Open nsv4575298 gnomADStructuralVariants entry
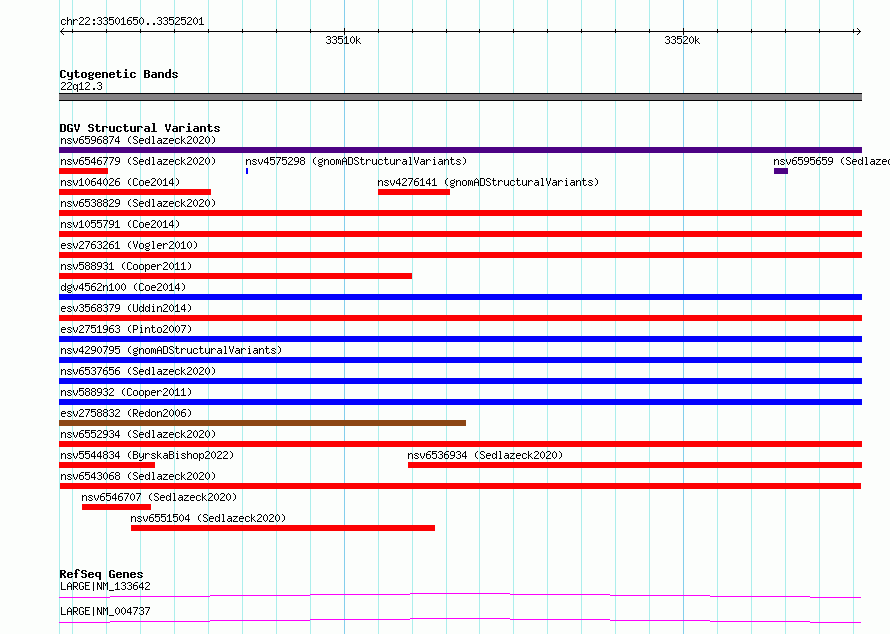Viewport: 890px width, 634px height. pos(356,161)
